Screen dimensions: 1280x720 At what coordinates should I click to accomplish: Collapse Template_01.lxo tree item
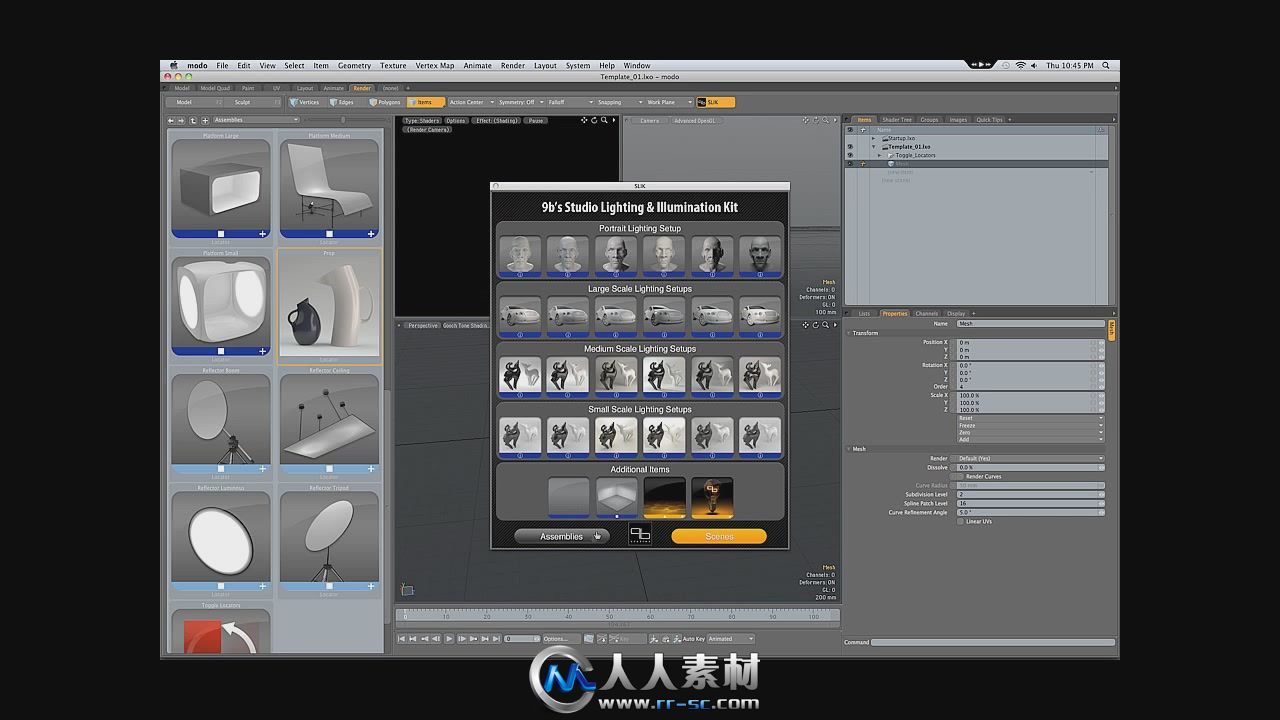tap(874, 147)
